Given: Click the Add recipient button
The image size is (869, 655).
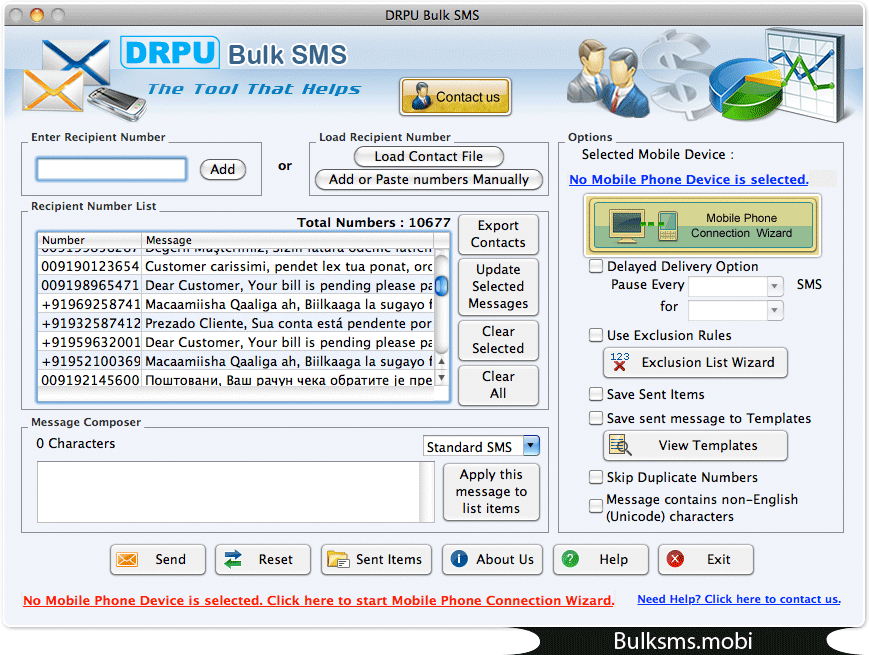Looking at the screenshot, I should point(222,169).
